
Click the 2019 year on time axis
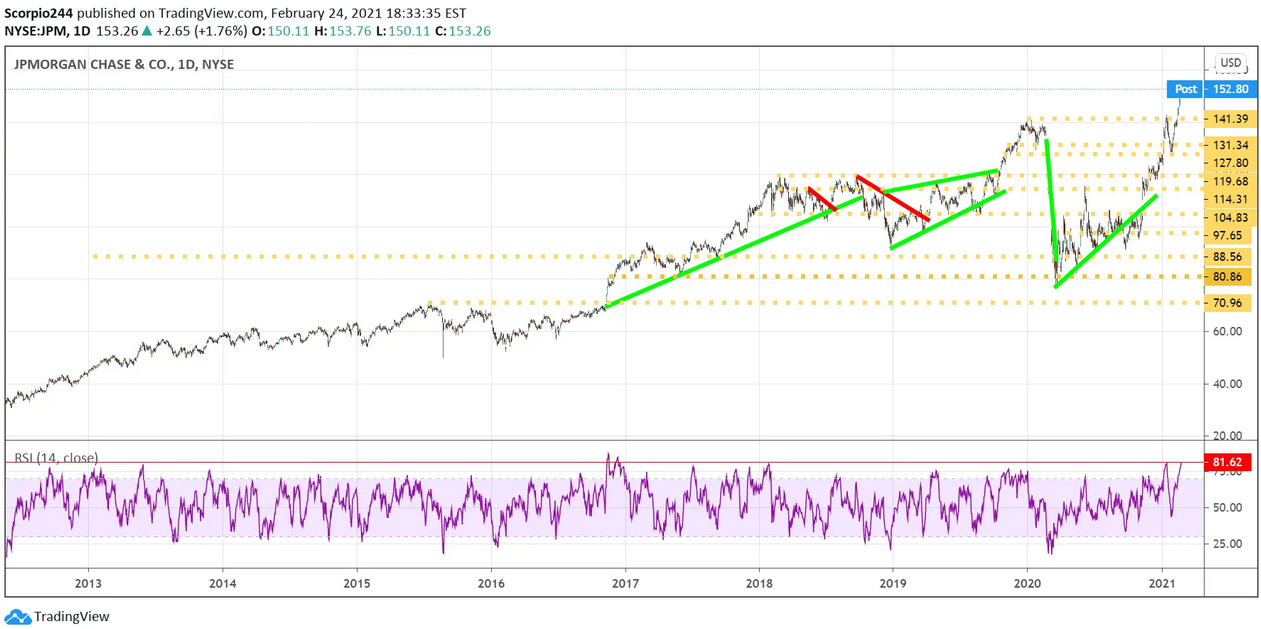pos(893,582)
